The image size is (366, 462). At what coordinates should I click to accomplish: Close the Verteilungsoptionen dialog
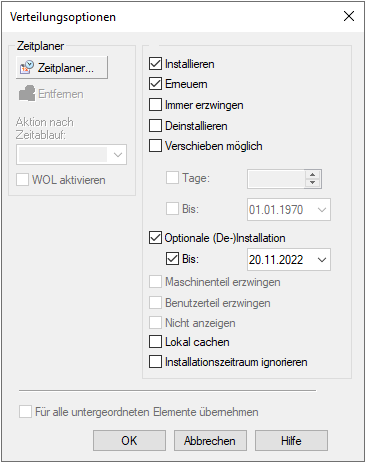349,16
